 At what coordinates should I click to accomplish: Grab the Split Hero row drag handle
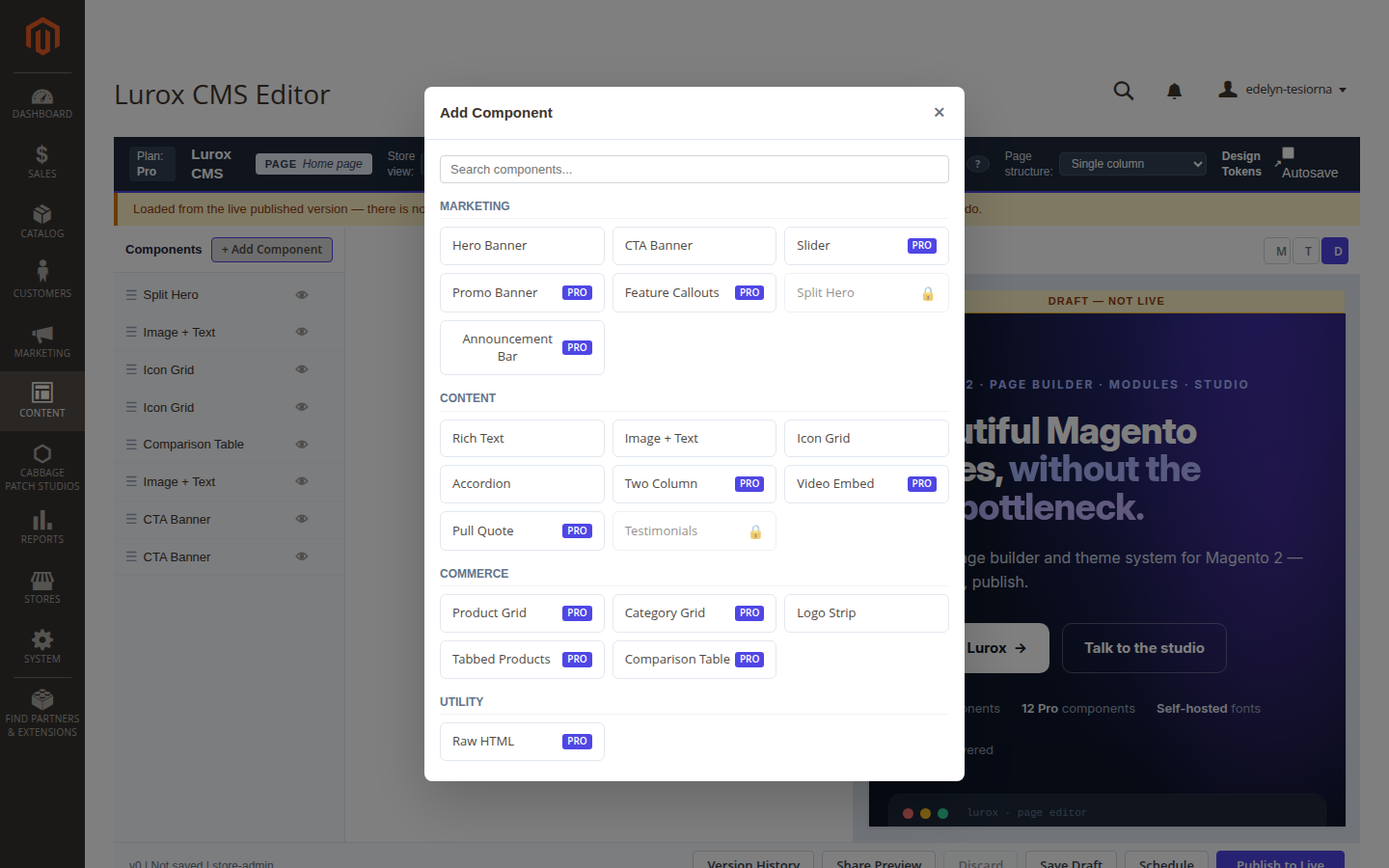pos(131,294)
